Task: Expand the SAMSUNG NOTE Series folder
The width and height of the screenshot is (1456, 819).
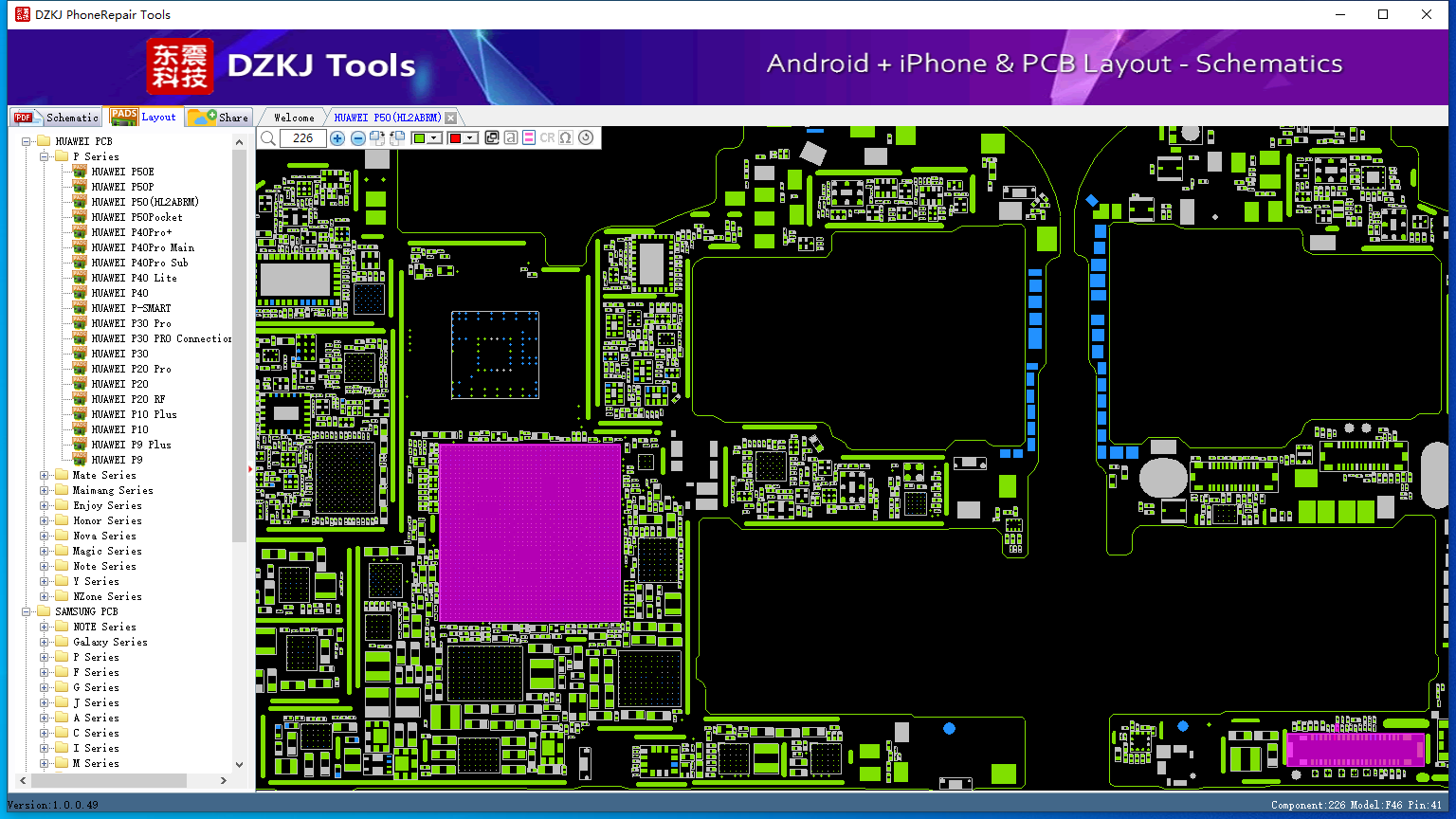Action: coord(45,627)
